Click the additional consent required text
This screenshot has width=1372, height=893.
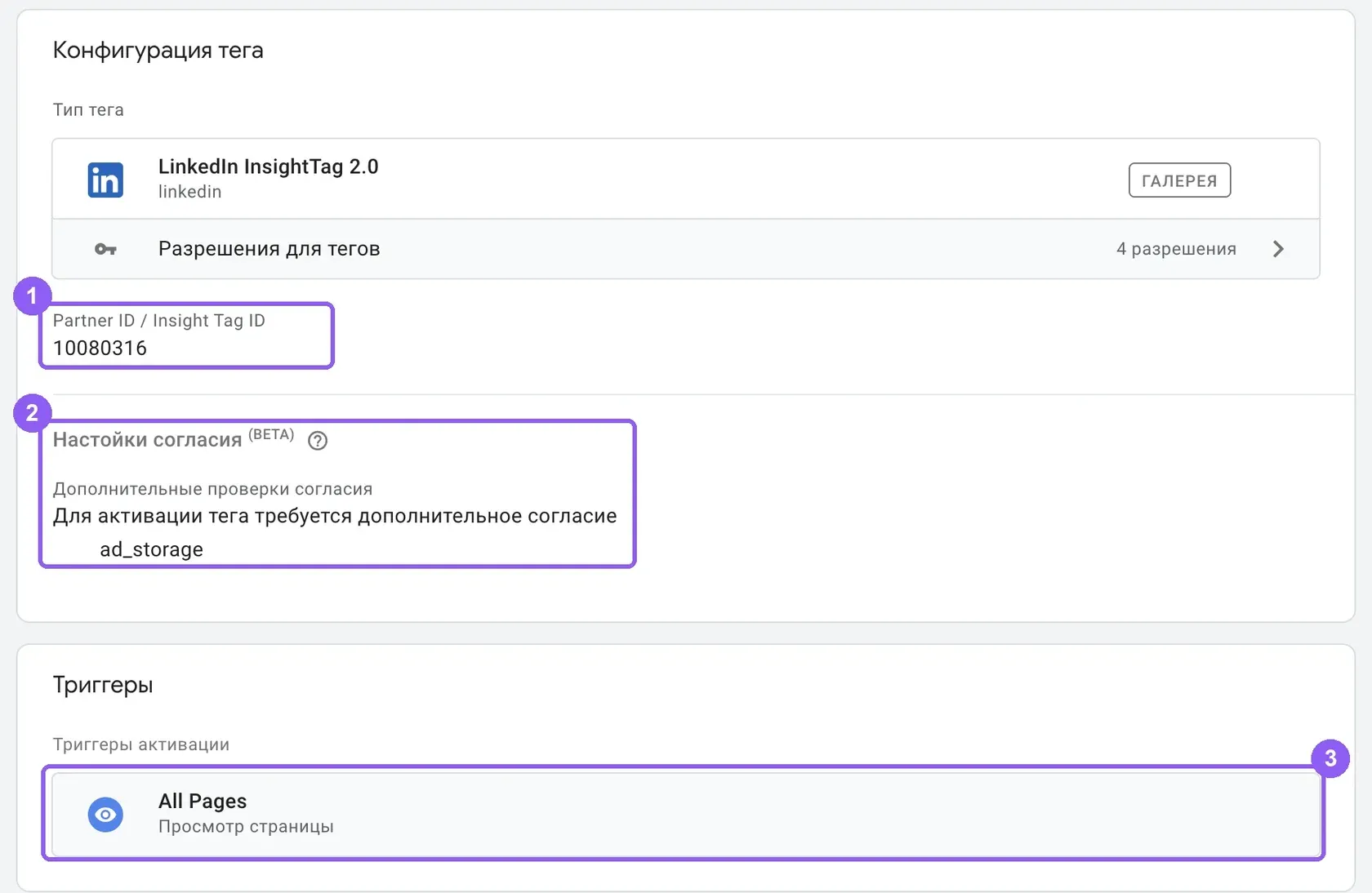pos(335,516)
